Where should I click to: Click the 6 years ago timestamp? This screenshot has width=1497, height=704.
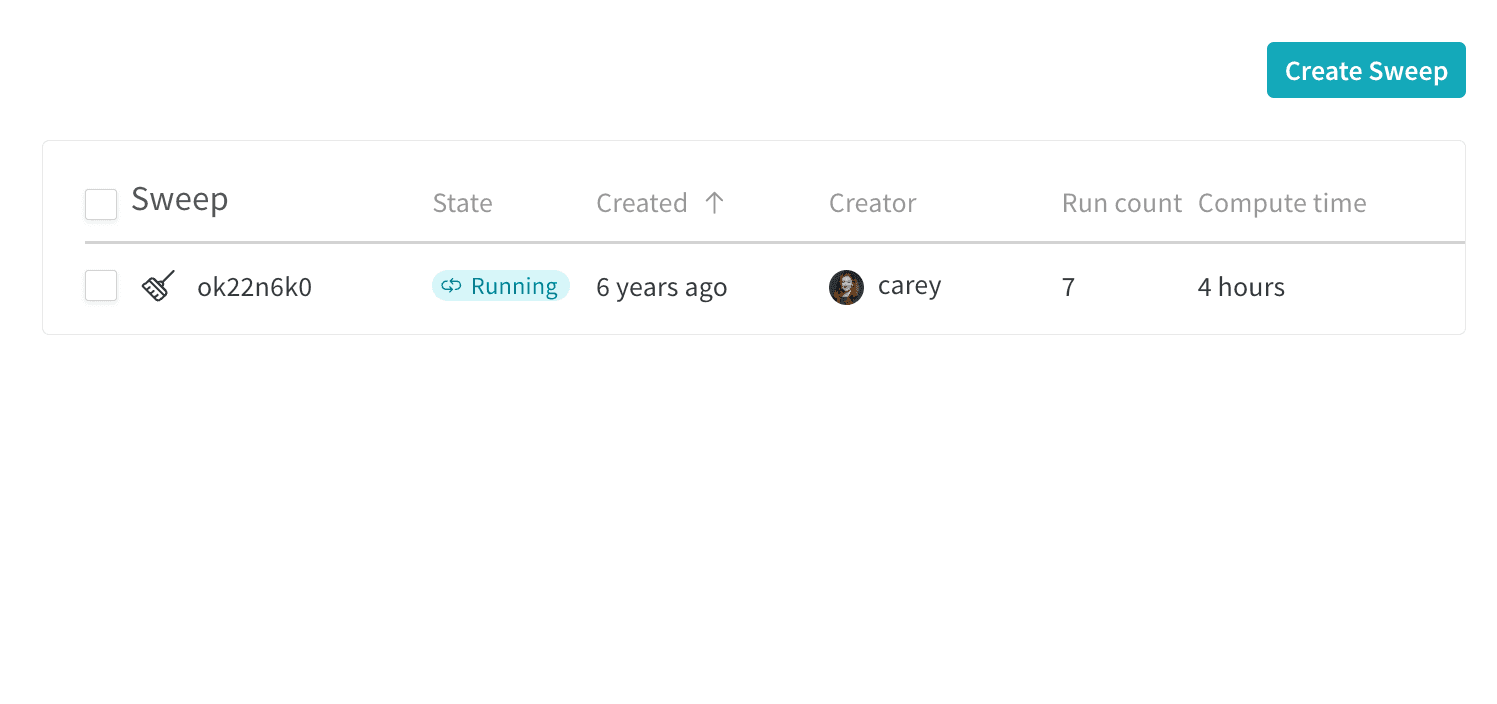pos(661,287)
